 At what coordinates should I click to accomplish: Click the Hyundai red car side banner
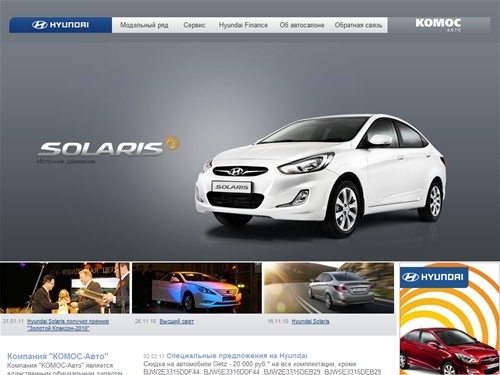pos(450,319)
